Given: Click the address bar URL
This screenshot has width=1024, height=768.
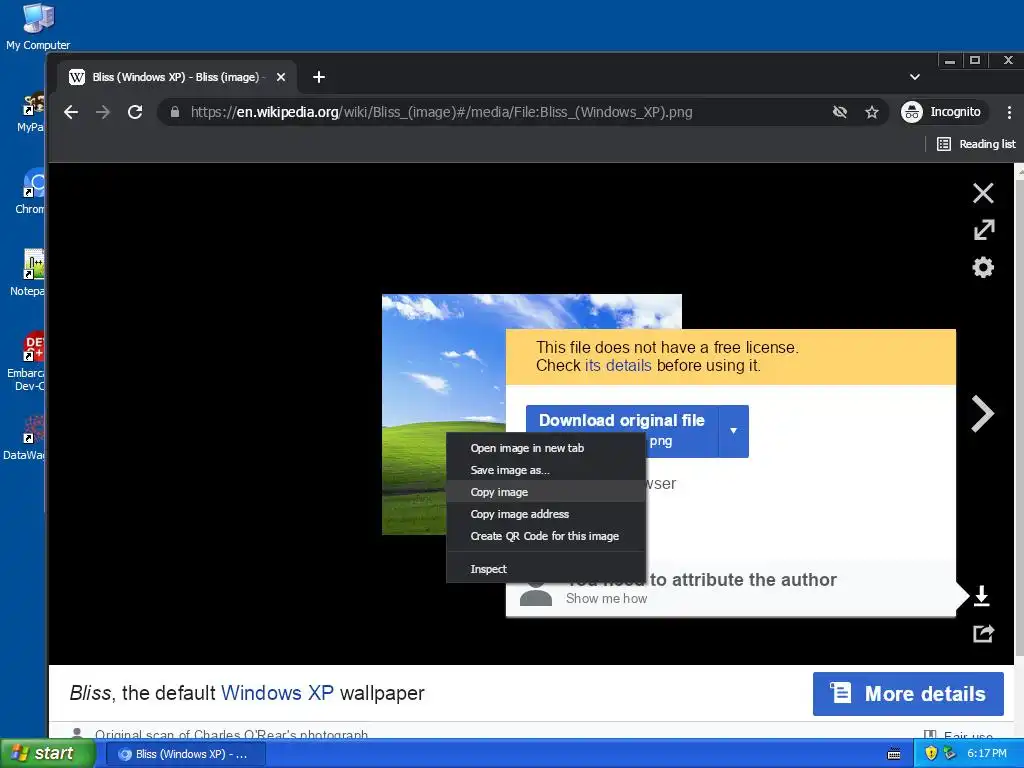Looking at the screenshot, I should 441,112.
